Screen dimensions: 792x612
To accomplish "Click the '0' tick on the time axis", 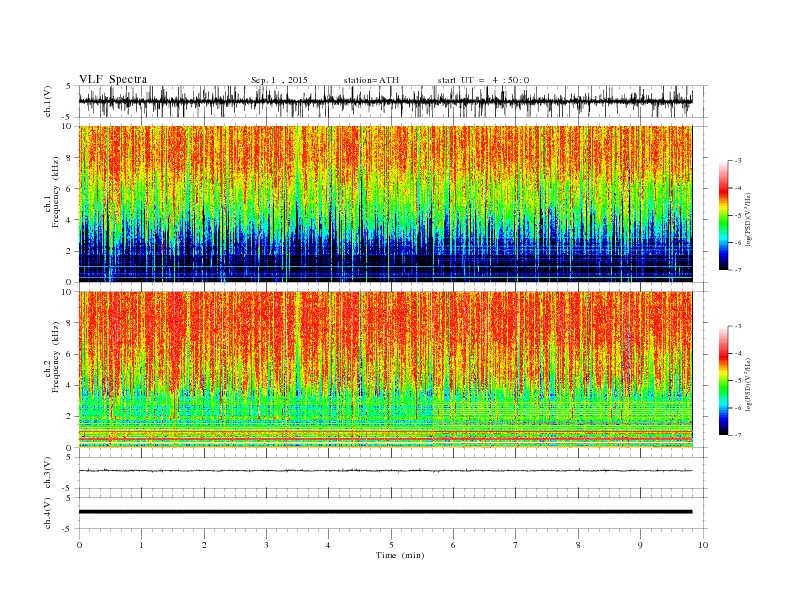I will pyautogui.click(x=79, y=545).
